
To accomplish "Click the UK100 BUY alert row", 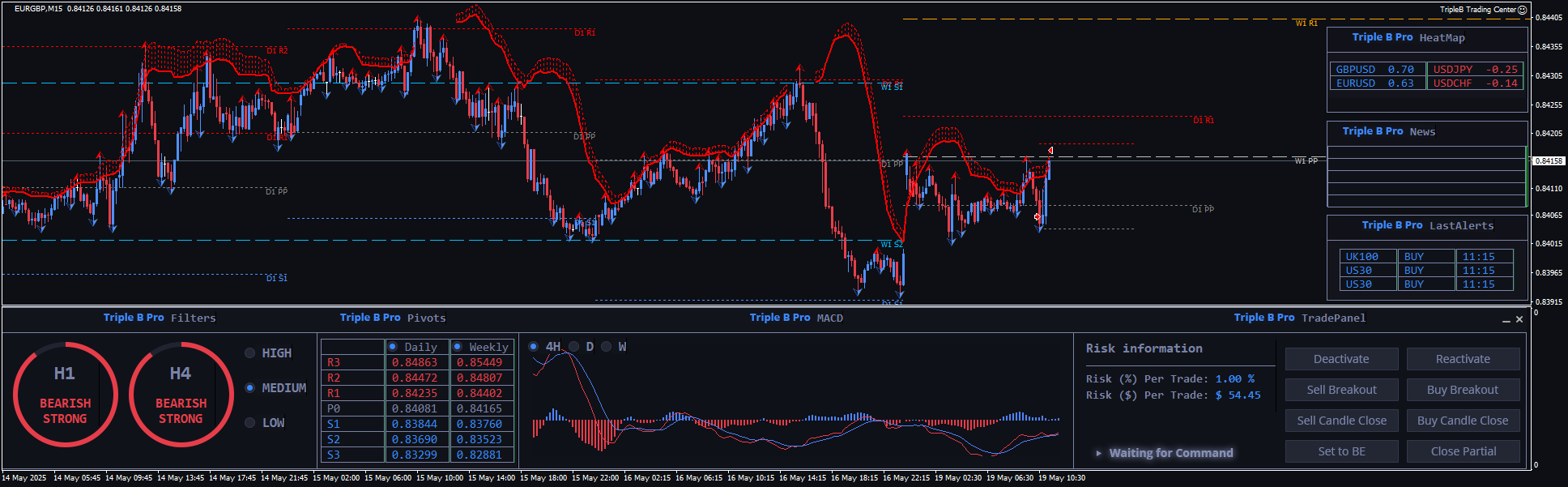I will pyautogui.click(x=1425, y=257).
